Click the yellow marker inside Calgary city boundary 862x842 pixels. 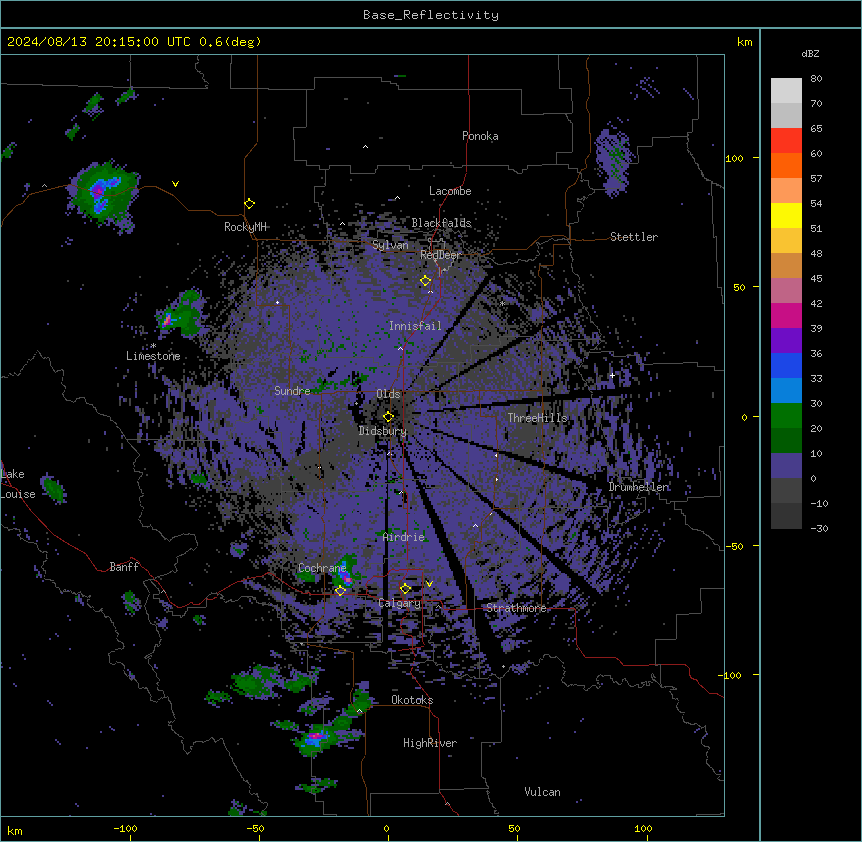(405, 589)
